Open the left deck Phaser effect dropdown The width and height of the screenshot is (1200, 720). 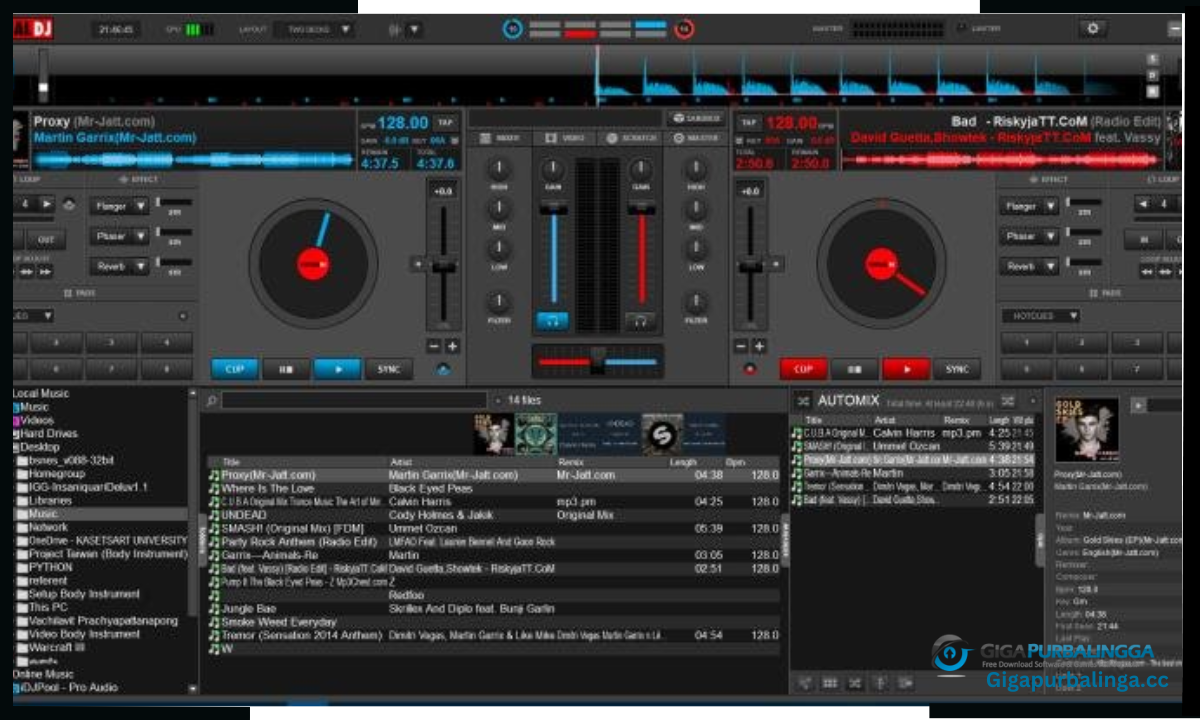tap(119, 237)
